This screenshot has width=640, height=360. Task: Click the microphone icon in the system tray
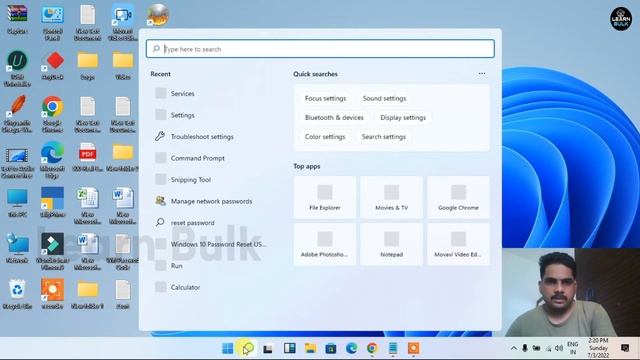point(525,348)
